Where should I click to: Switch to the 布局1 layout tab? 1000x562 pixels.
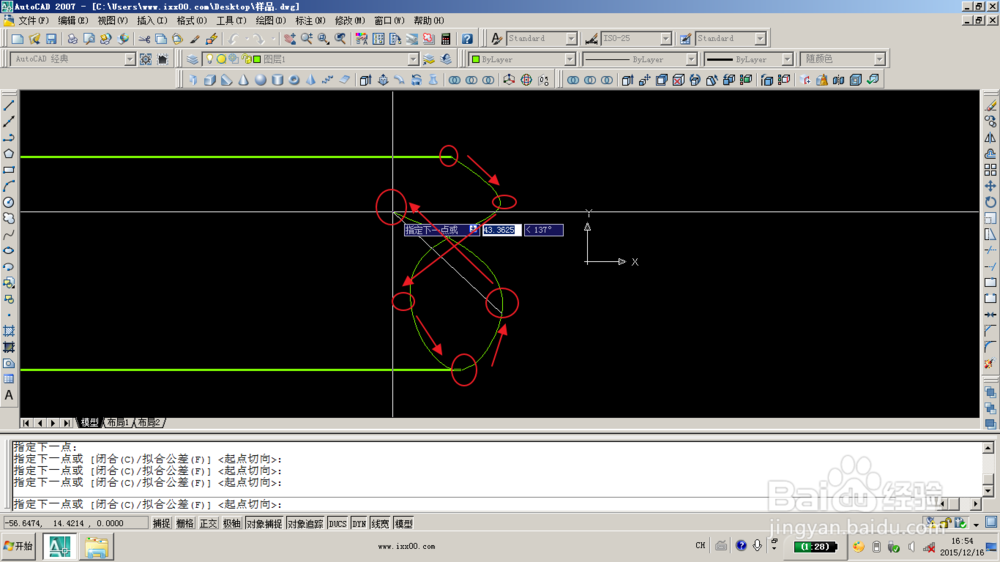(118, 423)
